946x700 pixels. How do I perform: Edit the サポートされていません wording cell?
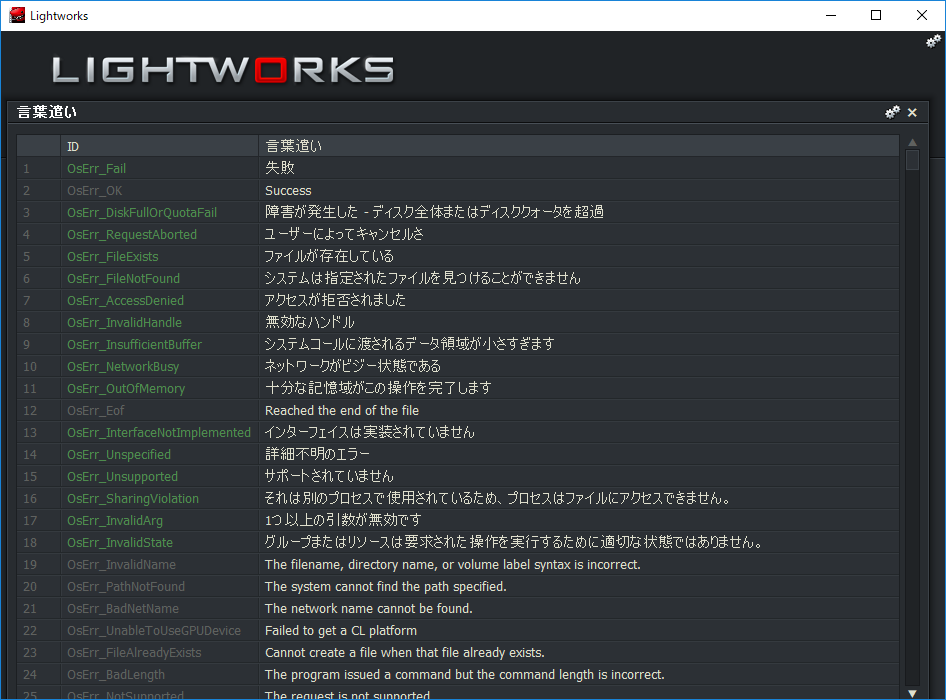point(579,477)
